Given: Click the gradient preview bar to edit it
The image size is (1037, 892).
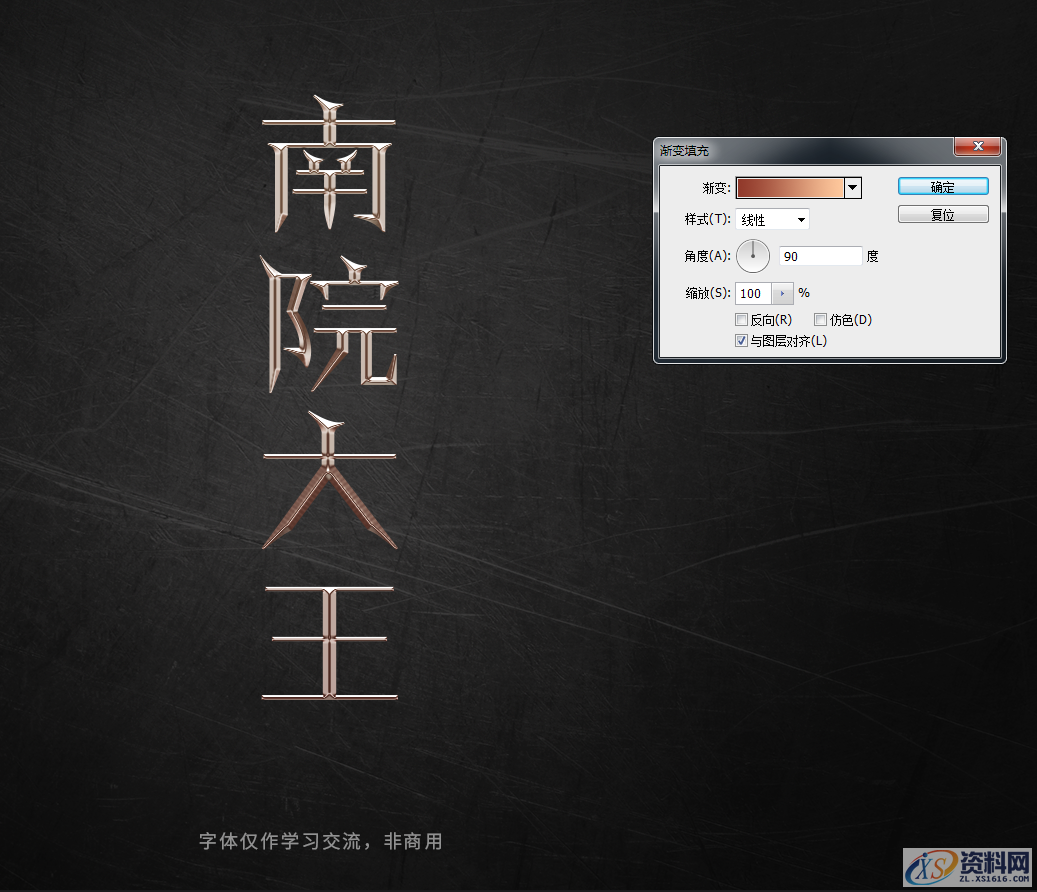Looking at the screenshot, I should (x=788, y=187).
